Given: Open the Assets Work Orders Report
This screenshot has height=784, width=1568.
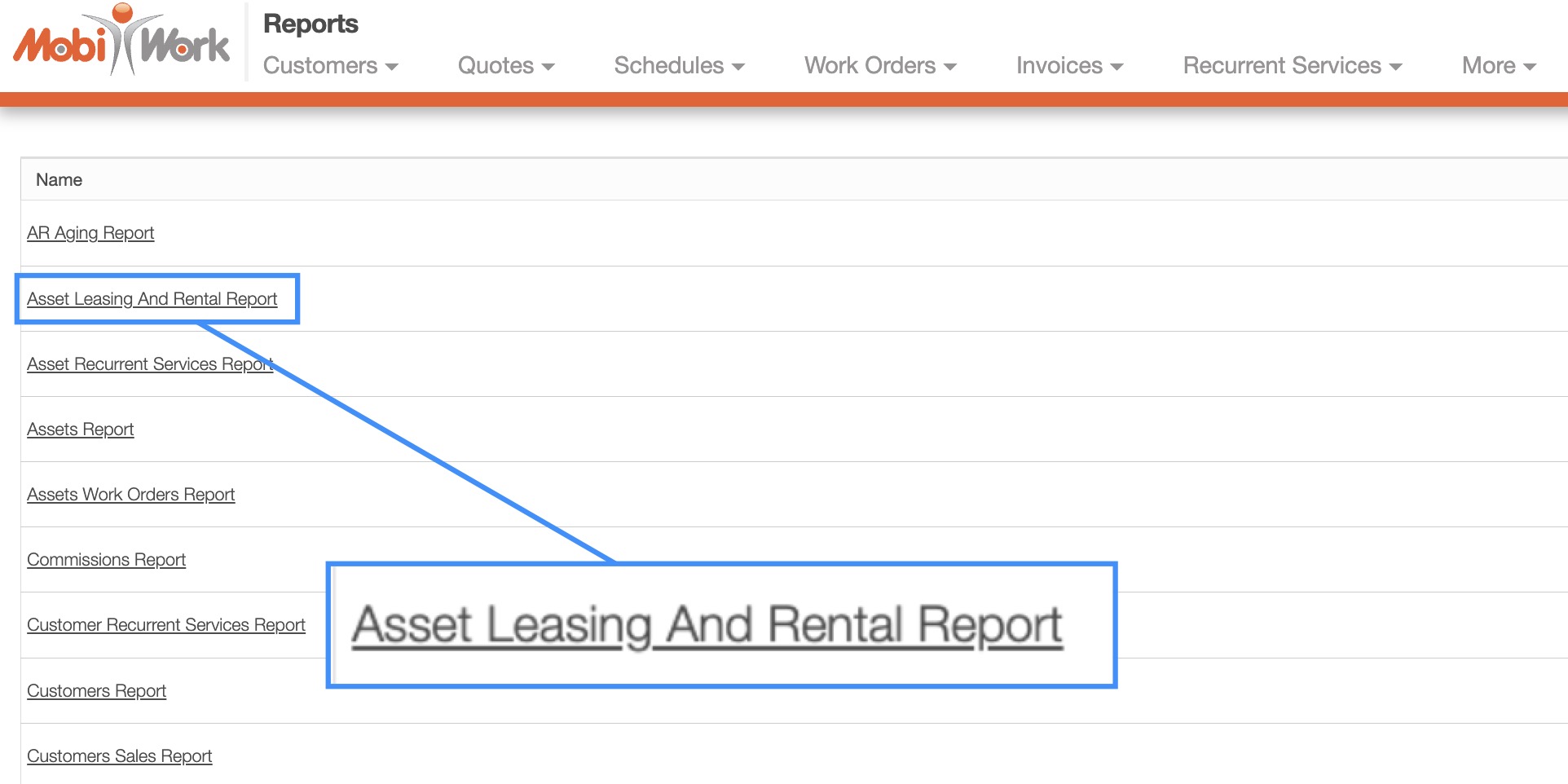Looking at the screenshot, I should click(x=131, y=495).
